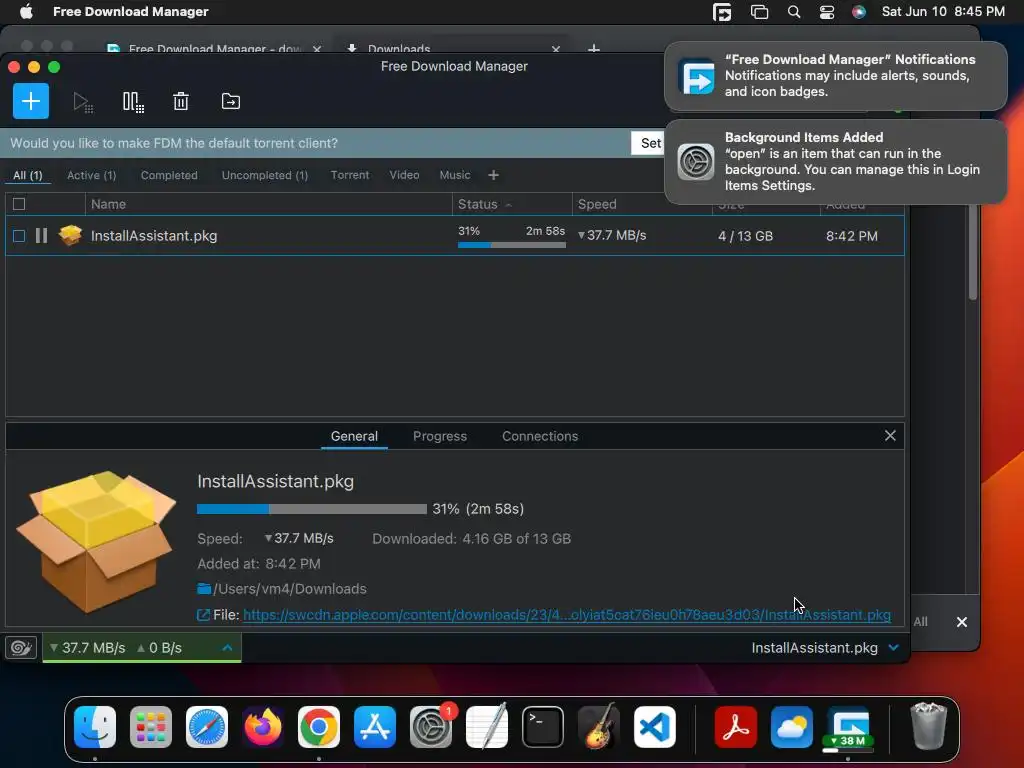The width and height of the screenshot is (1024, 768).
Task: Open Control Center in menu bar
Action: (827, 12)
